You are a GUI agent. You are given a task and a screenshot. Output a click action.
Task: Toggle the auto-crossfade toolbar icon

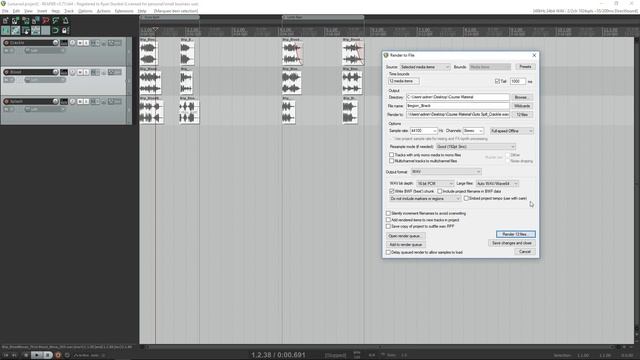(5, 31)
